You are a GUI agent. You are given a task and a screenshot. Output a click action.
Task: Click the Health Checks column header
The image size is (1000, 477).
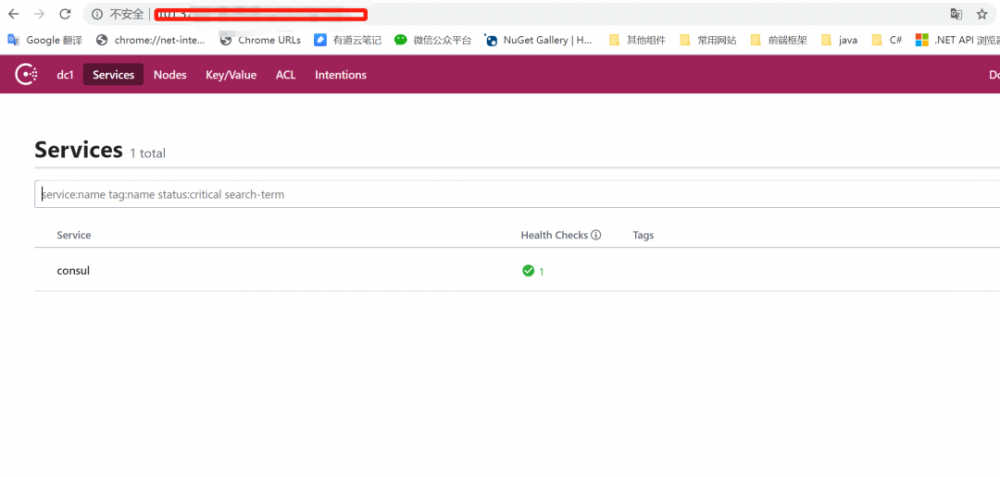click(x=554, y=235)
